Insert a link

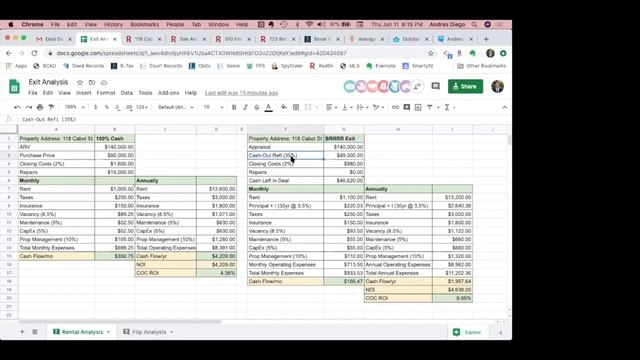click(395, 107)
